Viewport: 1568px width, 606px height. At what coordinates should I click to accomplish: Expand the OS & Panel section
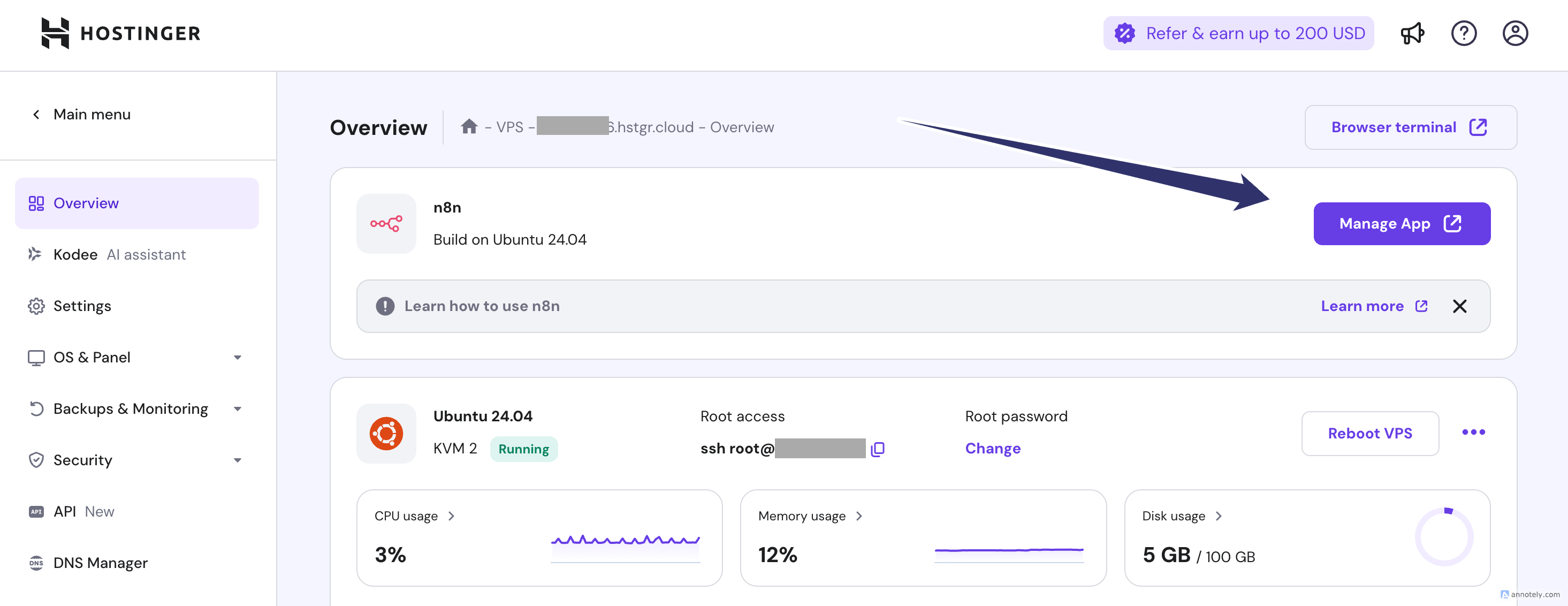238,358
